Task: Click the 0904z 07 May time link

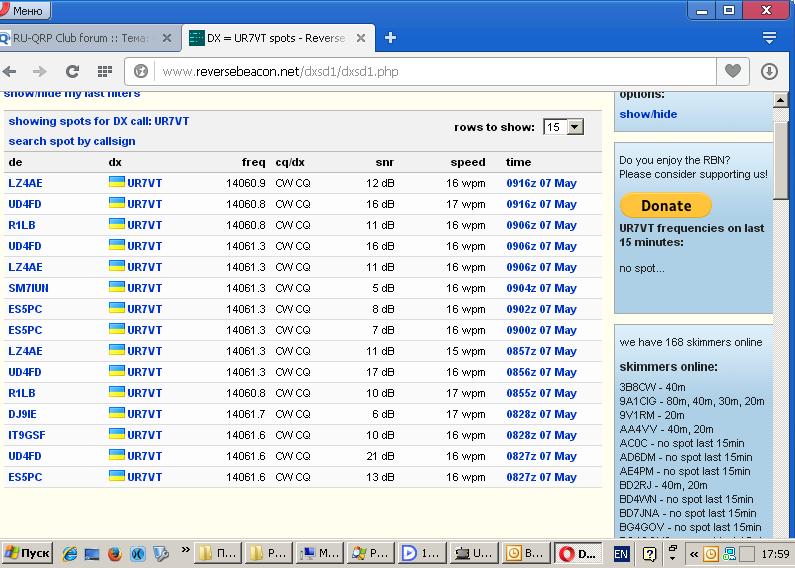Action: pyautogui.click(x=541, y=288)
